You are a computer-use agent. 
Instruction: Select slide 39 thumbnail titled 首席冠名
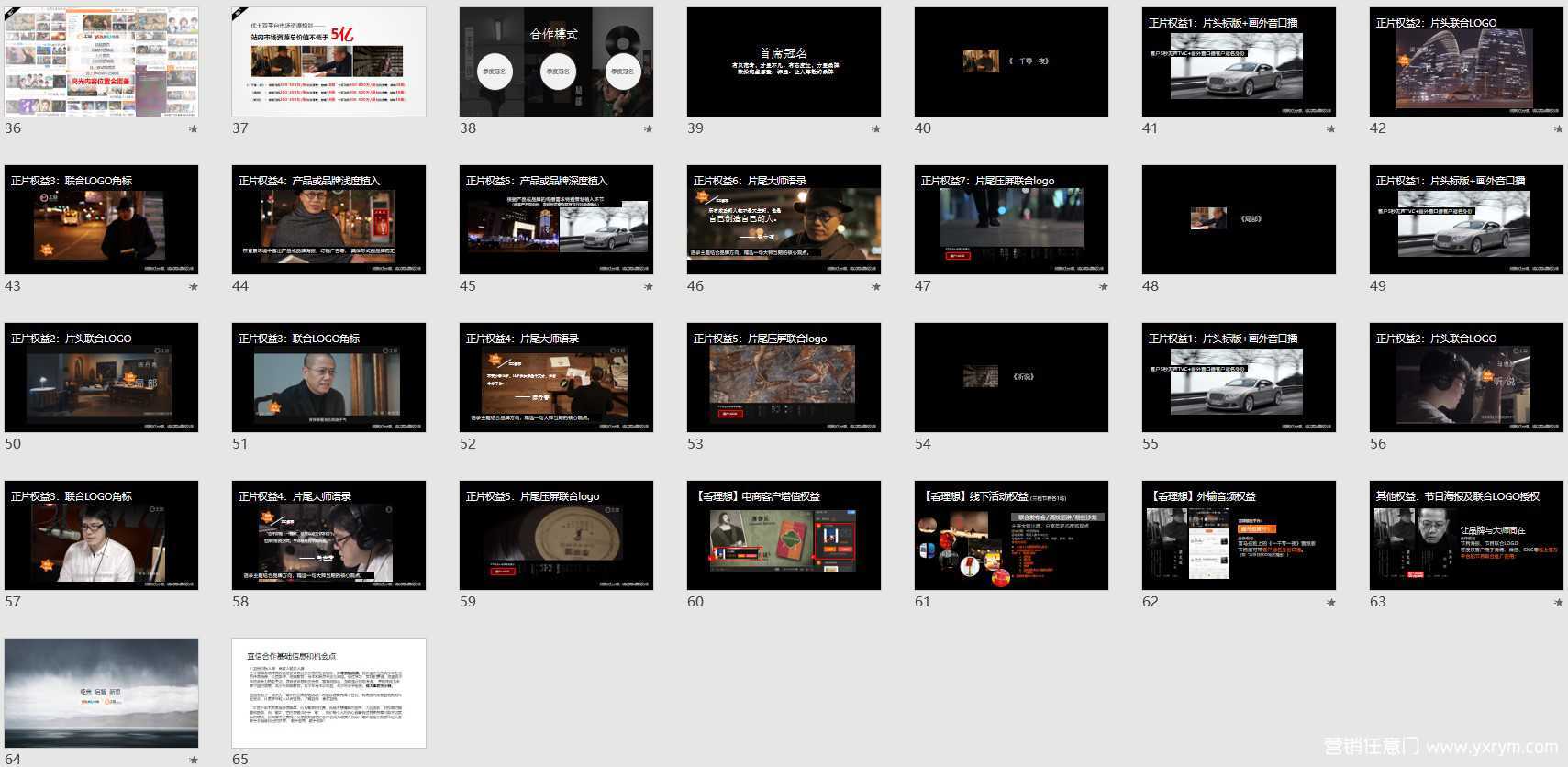point(784,61)
